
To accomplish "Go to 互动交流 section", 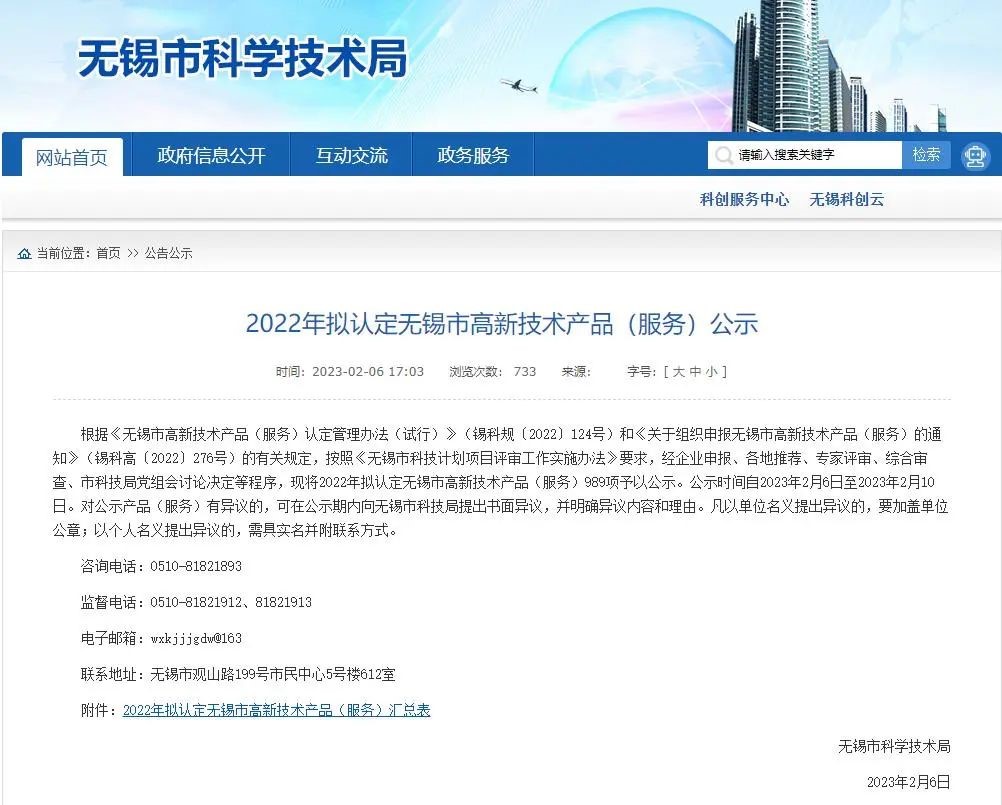I will point(352,156).
